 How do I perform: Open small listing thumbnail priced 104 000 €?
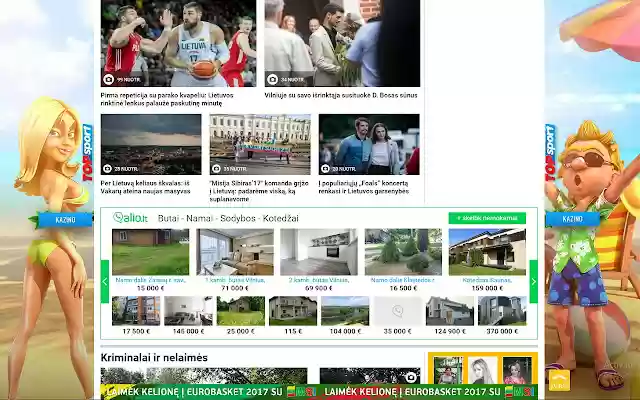[x=345, y=311]
